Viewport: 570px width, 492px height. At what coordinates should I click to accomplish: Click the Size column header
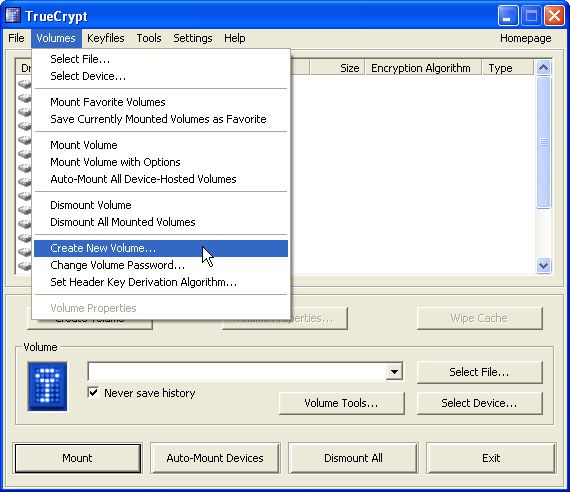[337, 68]
